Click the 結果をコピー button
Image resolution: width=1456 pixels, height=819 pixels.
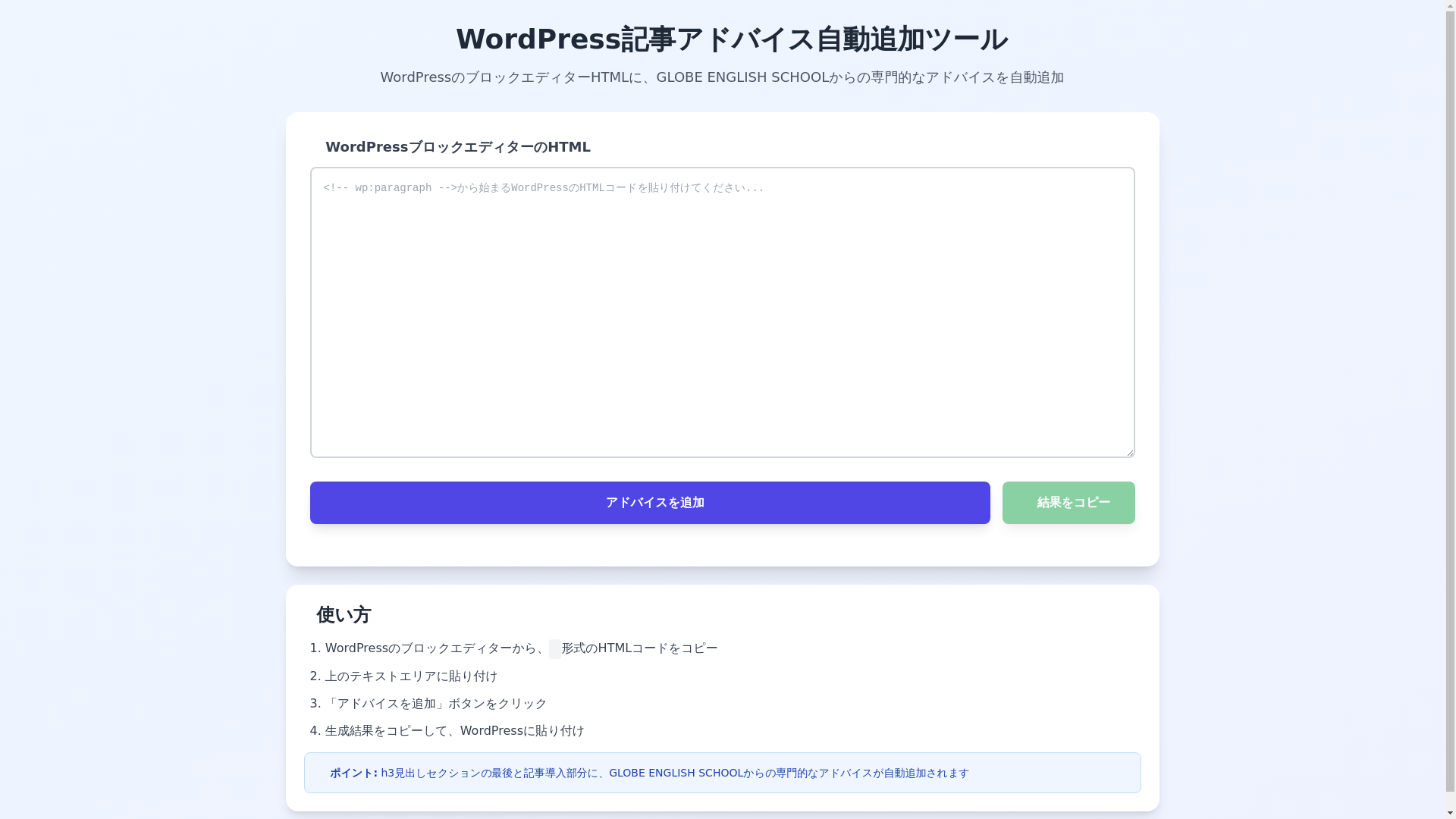tap(1068, 503)
